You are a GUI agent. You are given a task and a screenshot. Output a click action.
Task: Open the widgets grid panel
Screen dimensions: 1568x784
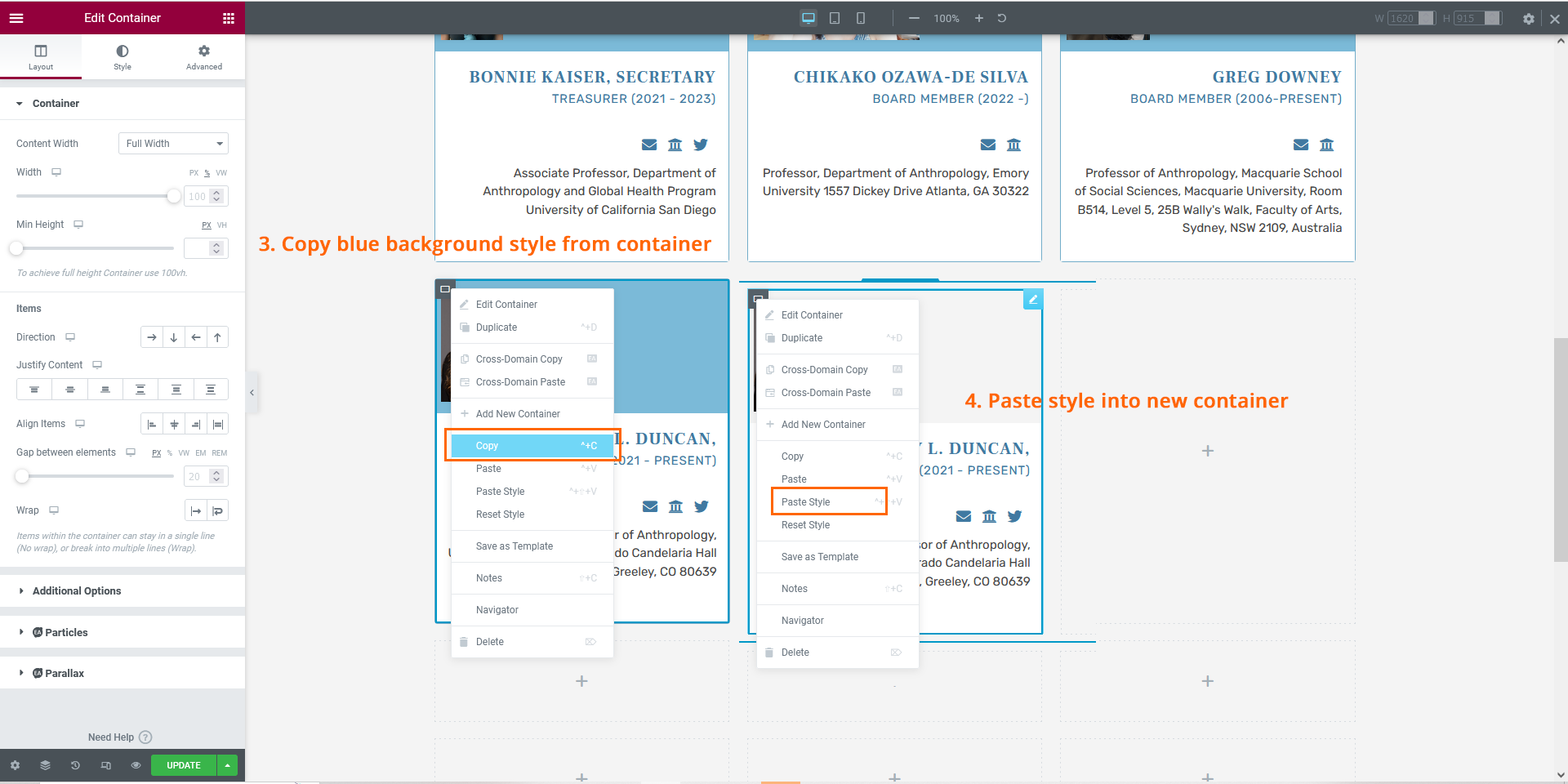(229, 18)
